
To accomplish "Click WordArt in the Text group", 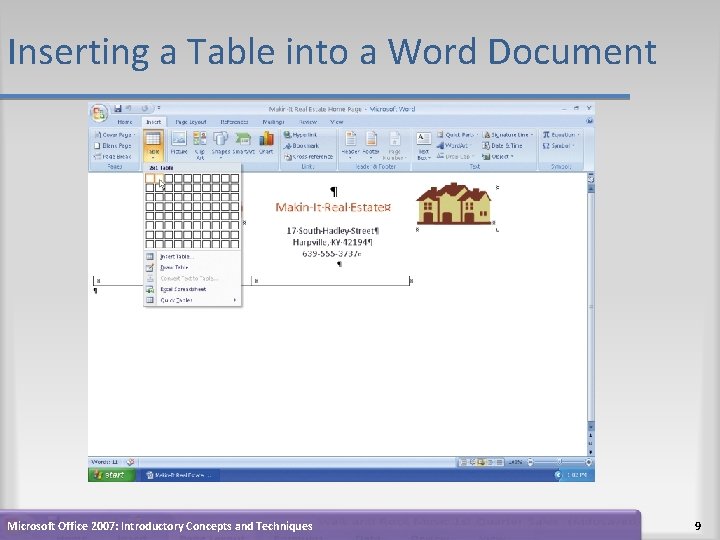I will [452, 146].
